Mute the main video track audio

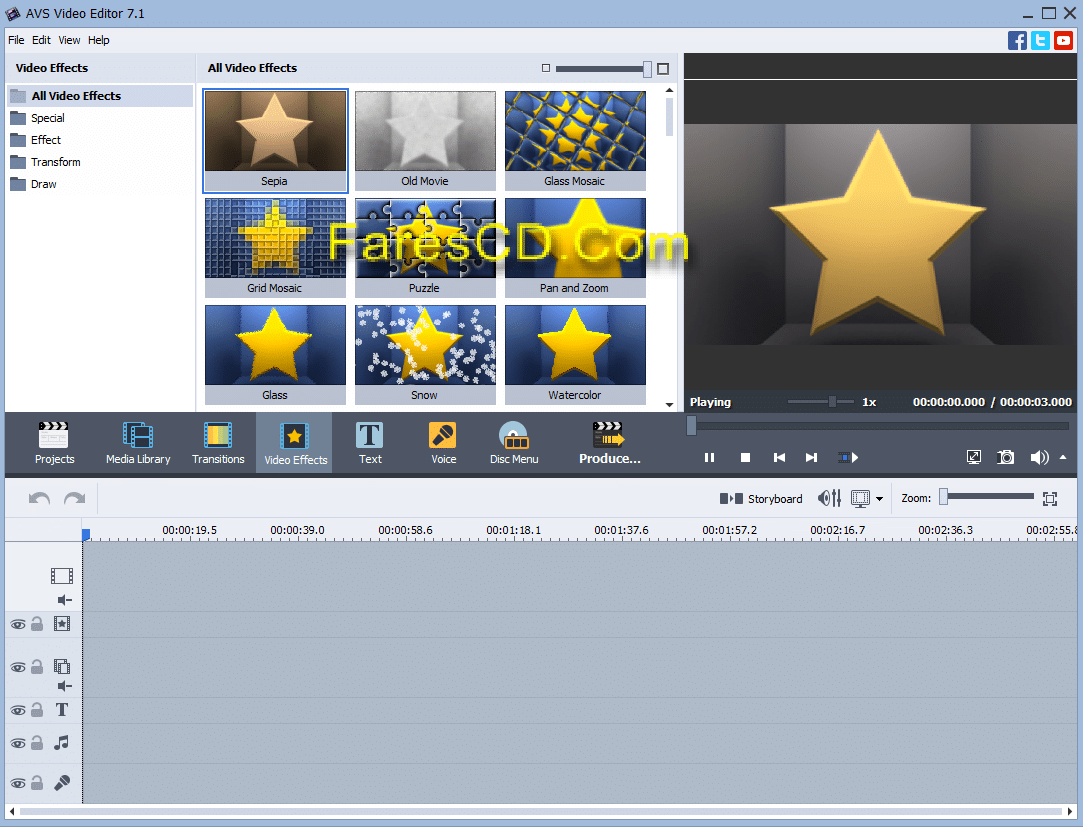pyautogui.click(x=64, y=600)
